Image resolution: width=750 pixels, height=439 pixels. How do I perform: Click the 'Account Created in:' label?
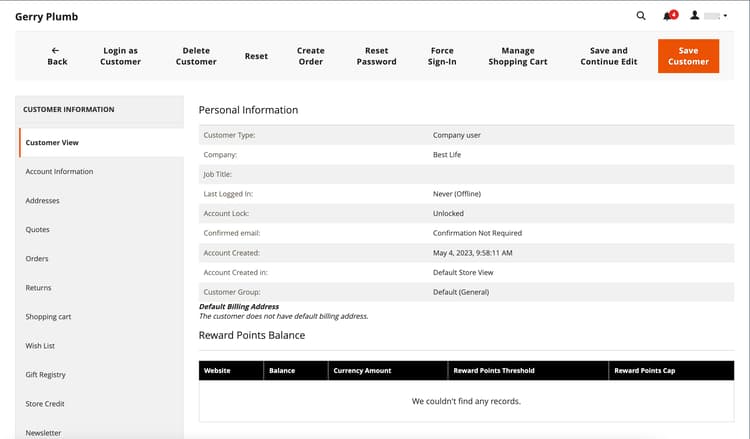tap(235, 272)
